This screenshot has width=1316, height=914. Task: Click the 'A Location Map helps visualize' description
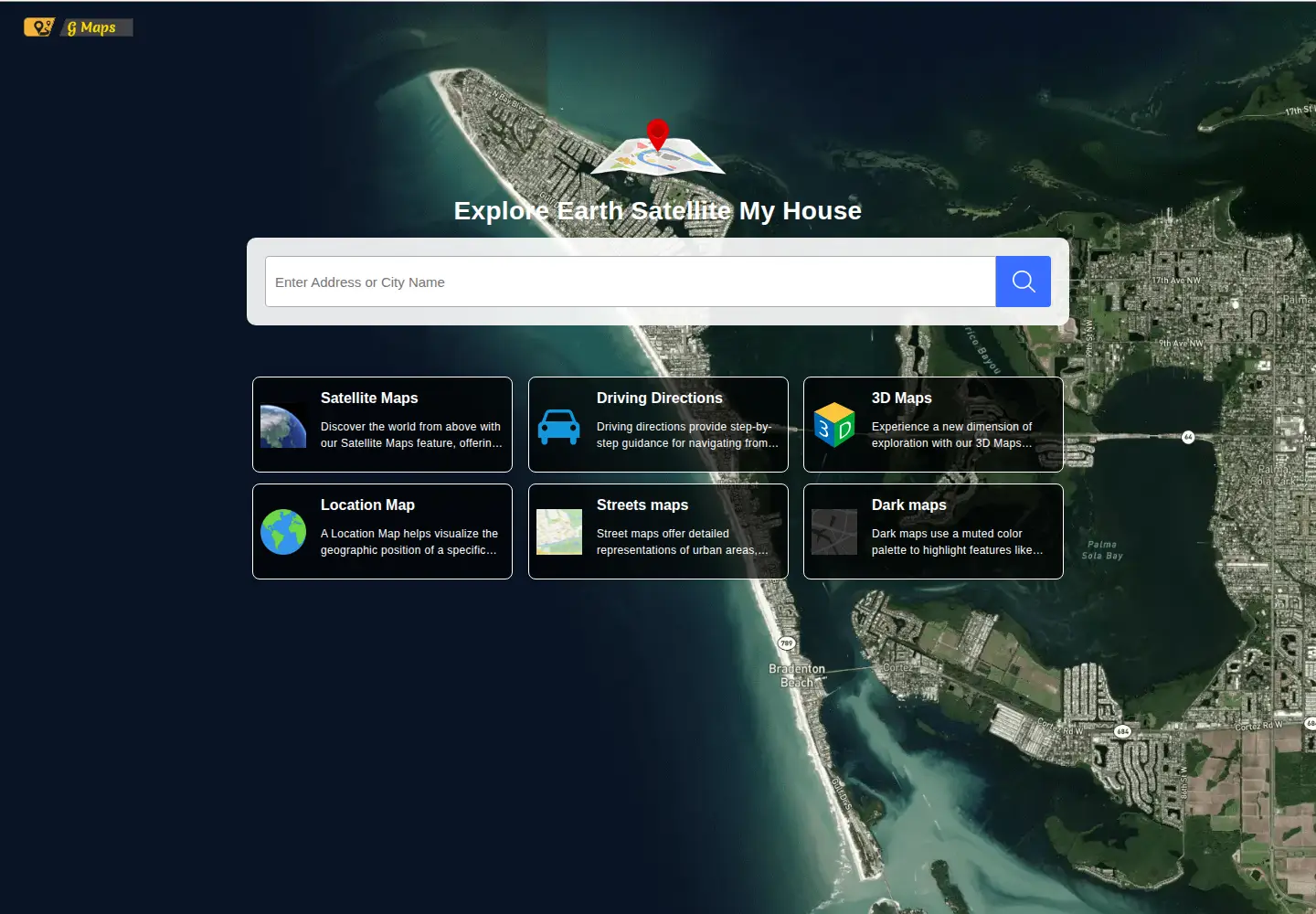tap(409, 542)
